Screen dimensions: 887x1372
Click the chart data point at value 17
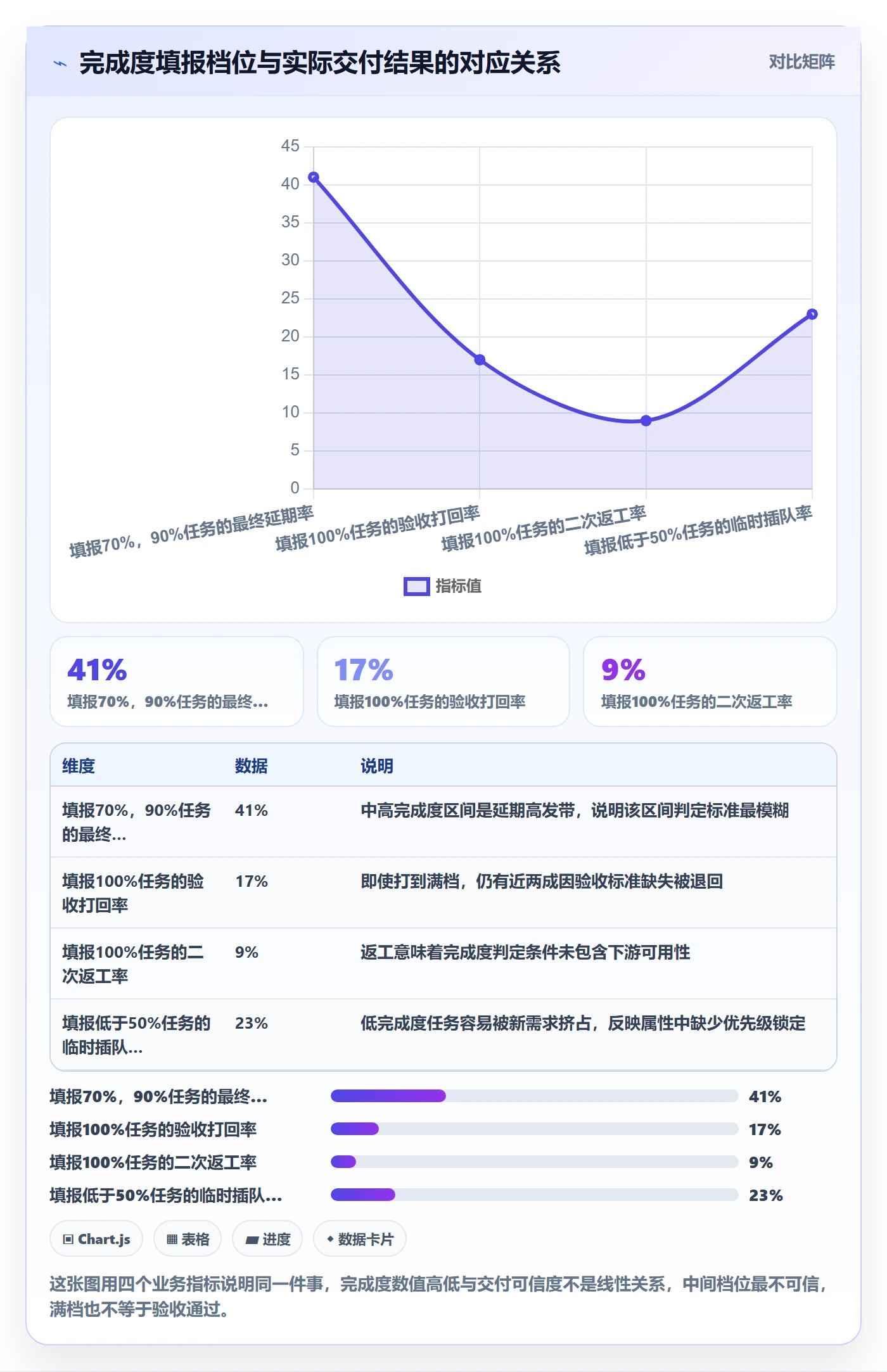pos(480,360)
